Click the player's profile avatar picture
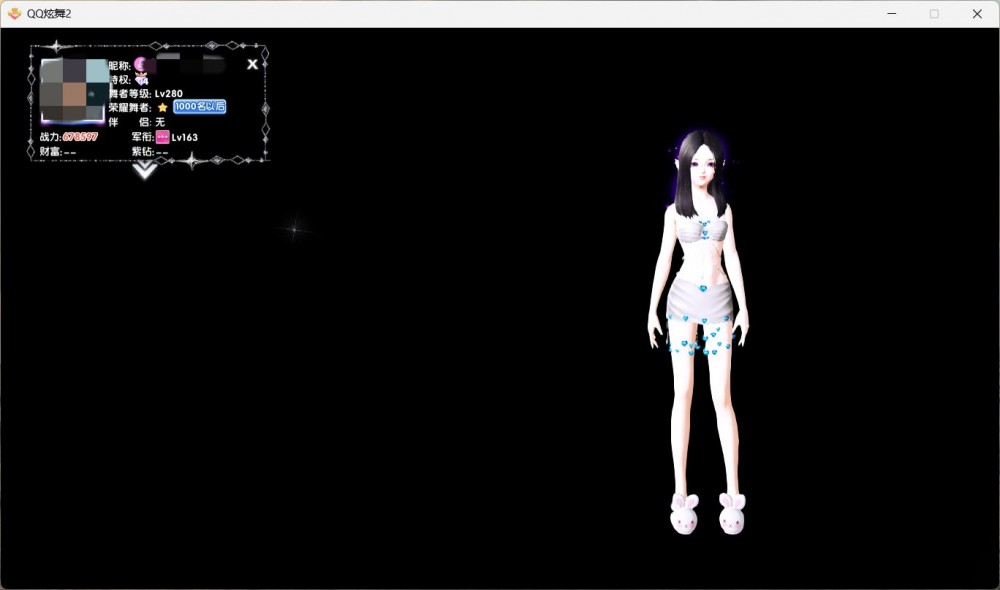This screenshot has width=1000, height=590. click(x=73, y=90)
